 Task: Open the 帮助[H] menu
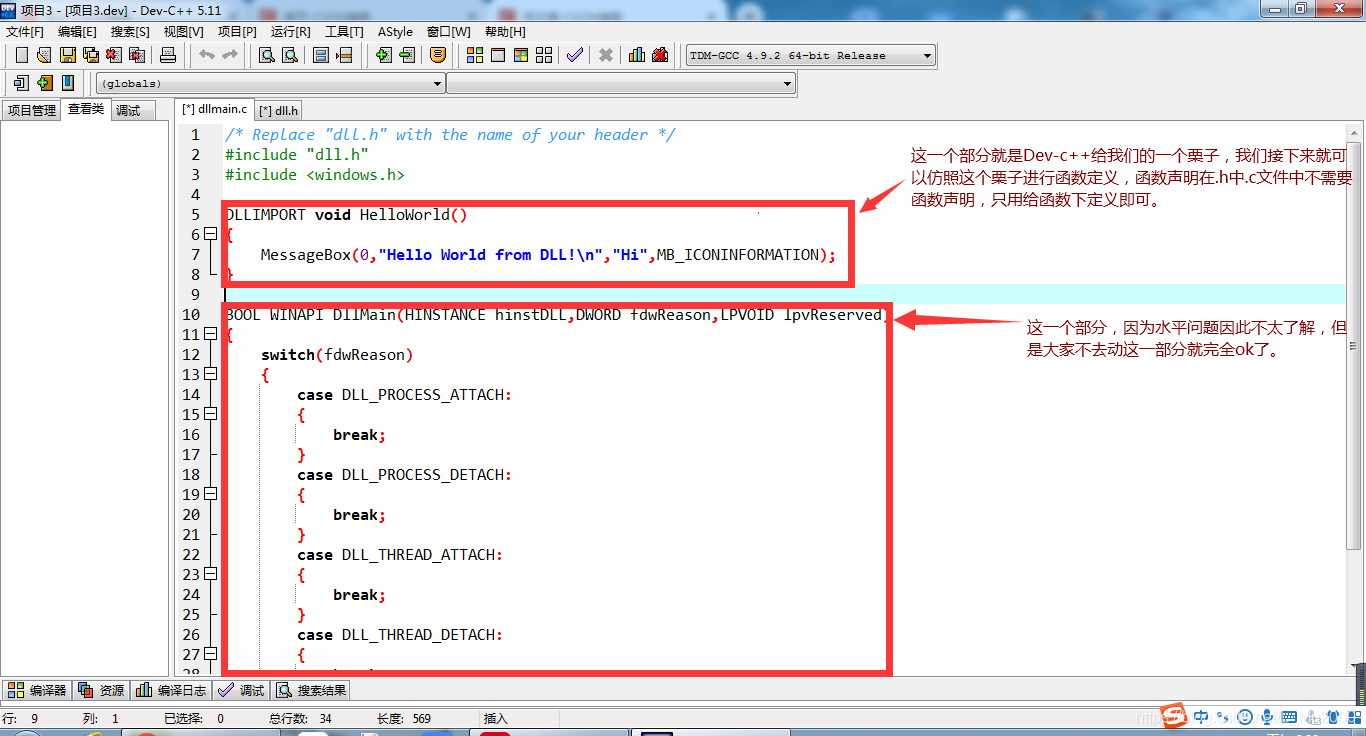[505, 32]
